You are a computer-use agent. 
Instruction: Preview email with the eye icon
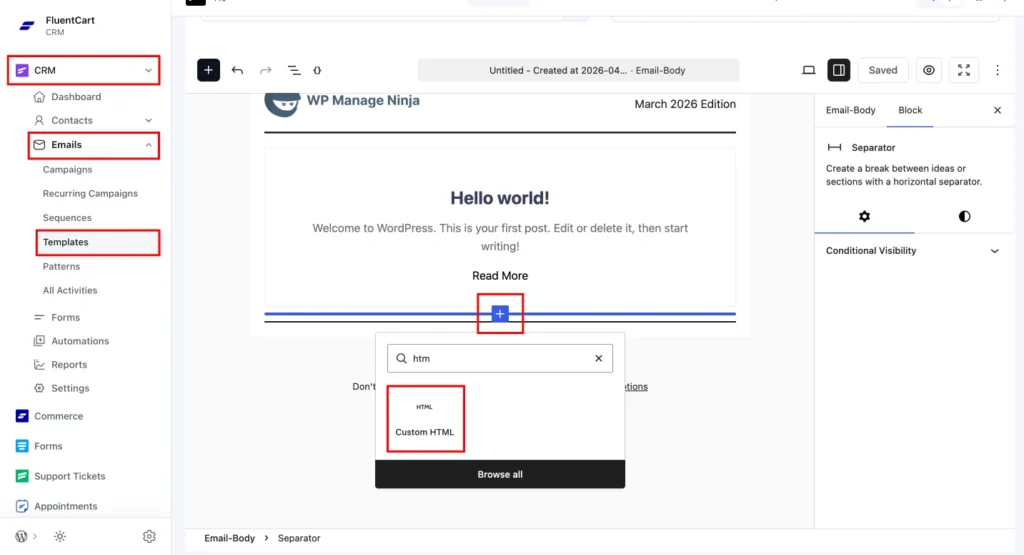(929, 70)
